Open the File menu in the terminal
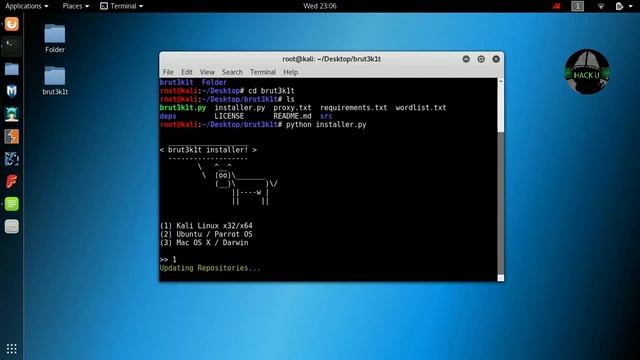The width and height of the screenshot is (640, 360). tap(168, 72)
